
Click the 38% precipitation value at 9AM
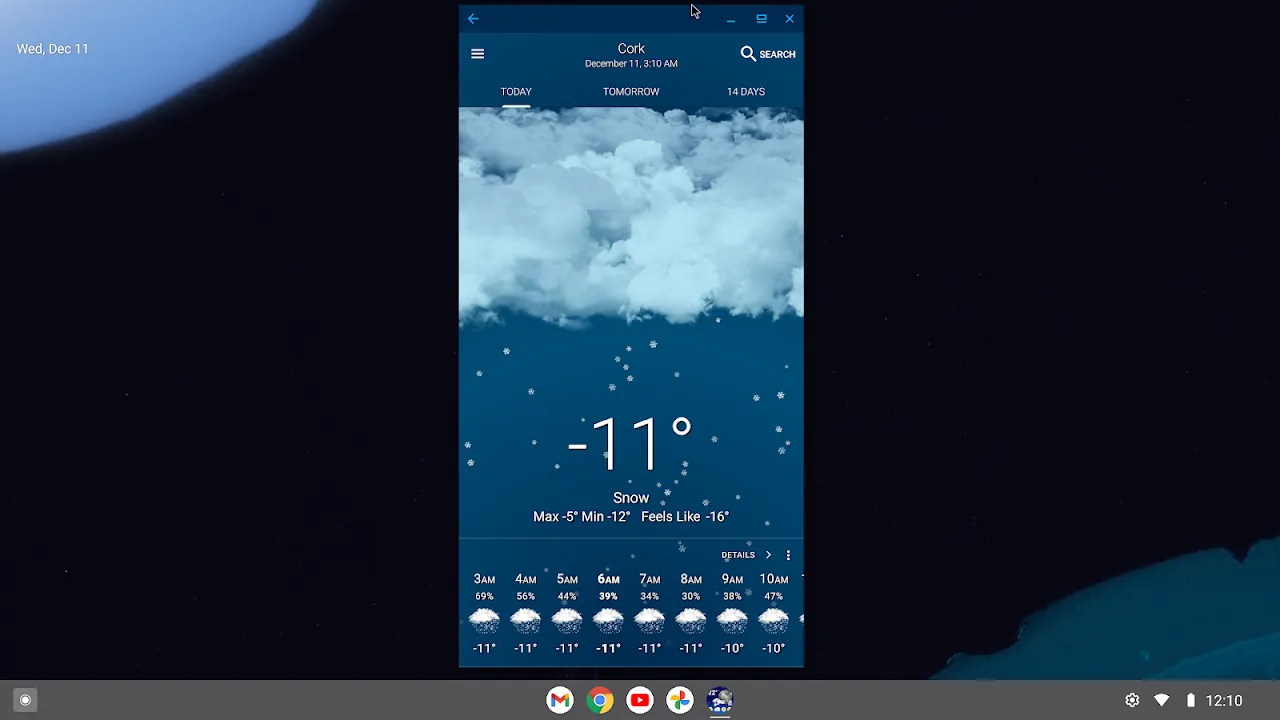[x=732, y=596]
